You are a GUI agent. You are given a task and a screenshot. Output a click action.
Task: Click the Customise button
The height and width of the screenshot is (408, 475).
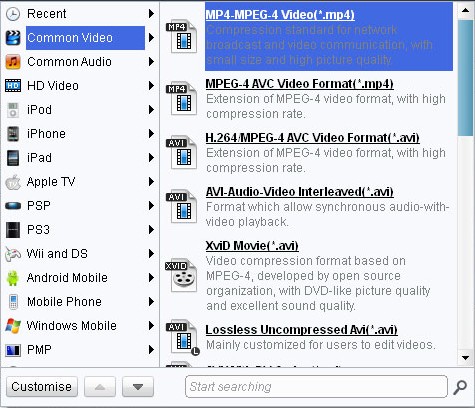click(42, 387)
